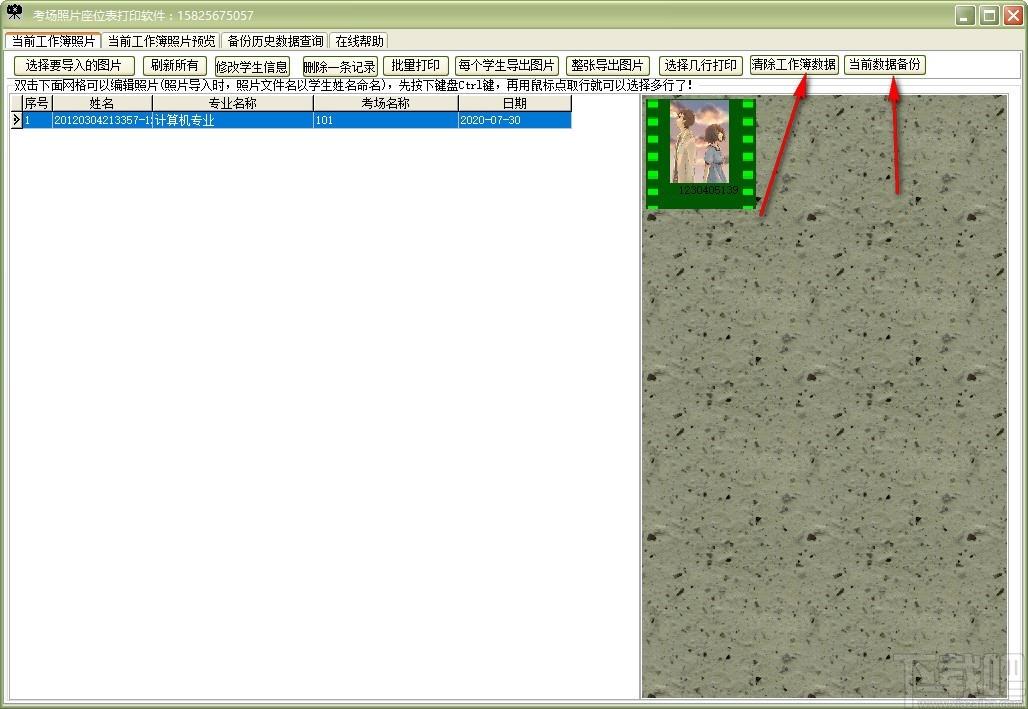Viewport: 1028px width, 709px height.
Task: Open the 在线帮助 tab
Action: [x=359, y=41]
